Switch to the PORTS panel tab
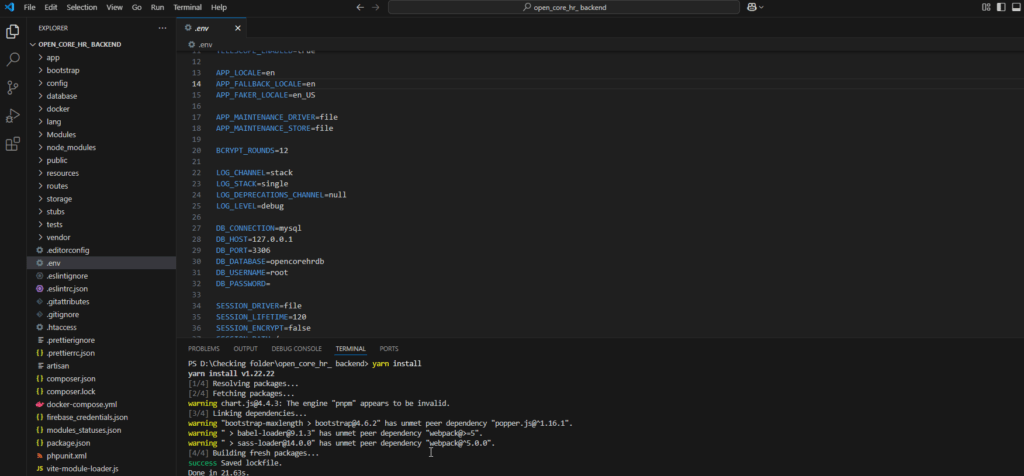1024x476 pixels. (389, 349)
